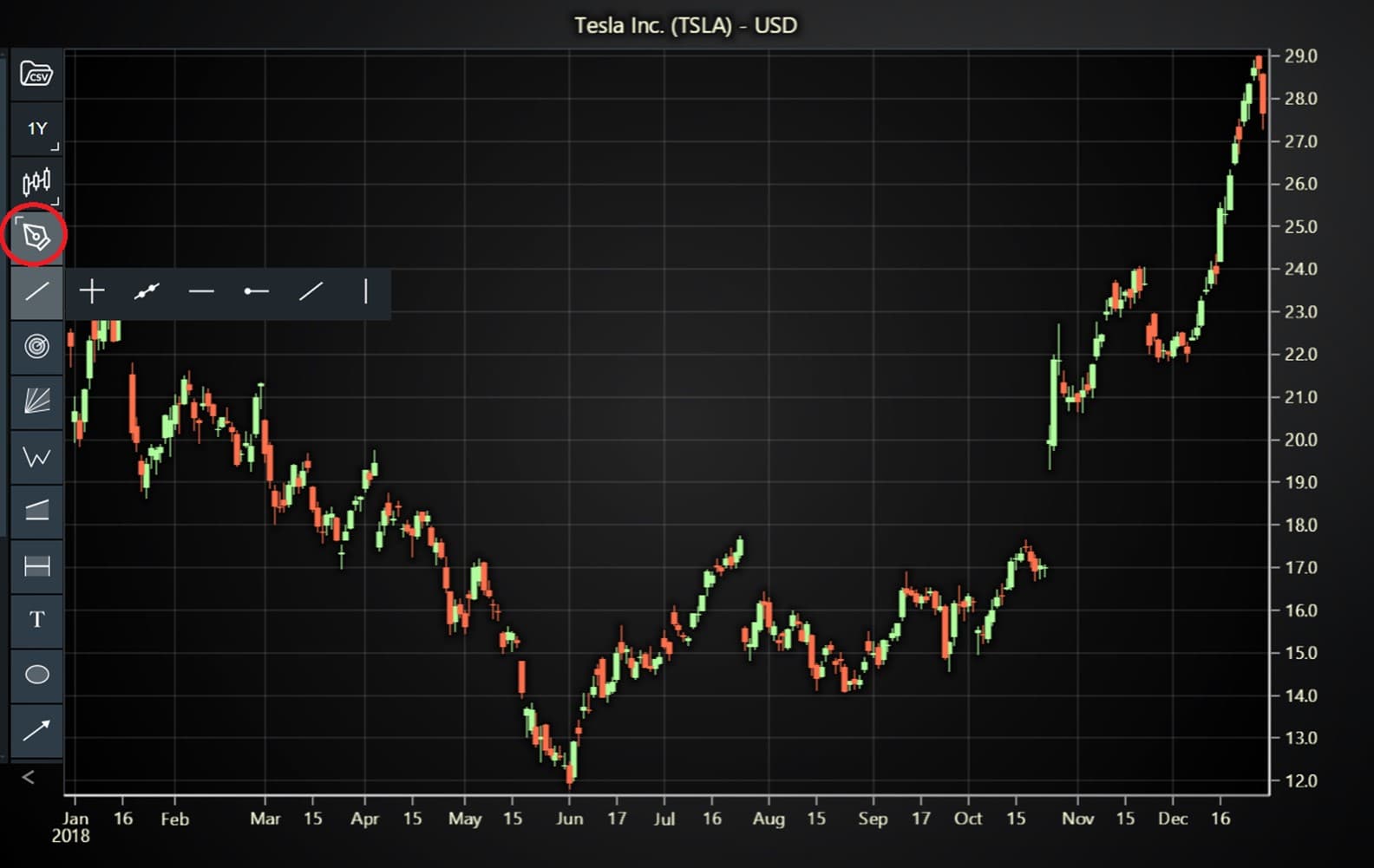Click the Mar date axis label
The height and width of the screenshot is (868, 1374).
click(265, 819)
